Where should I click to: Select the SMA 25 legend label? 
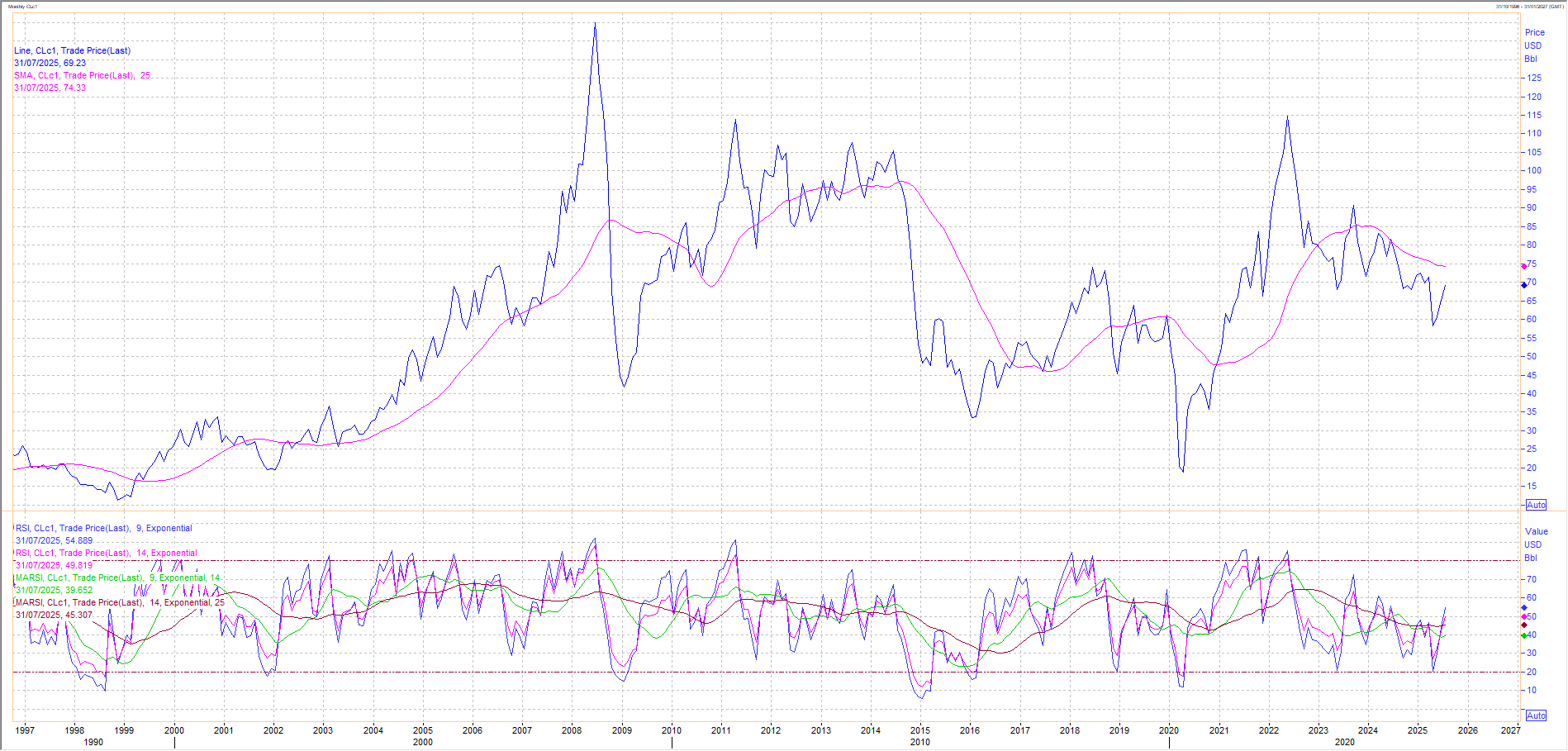pos(82,75)
